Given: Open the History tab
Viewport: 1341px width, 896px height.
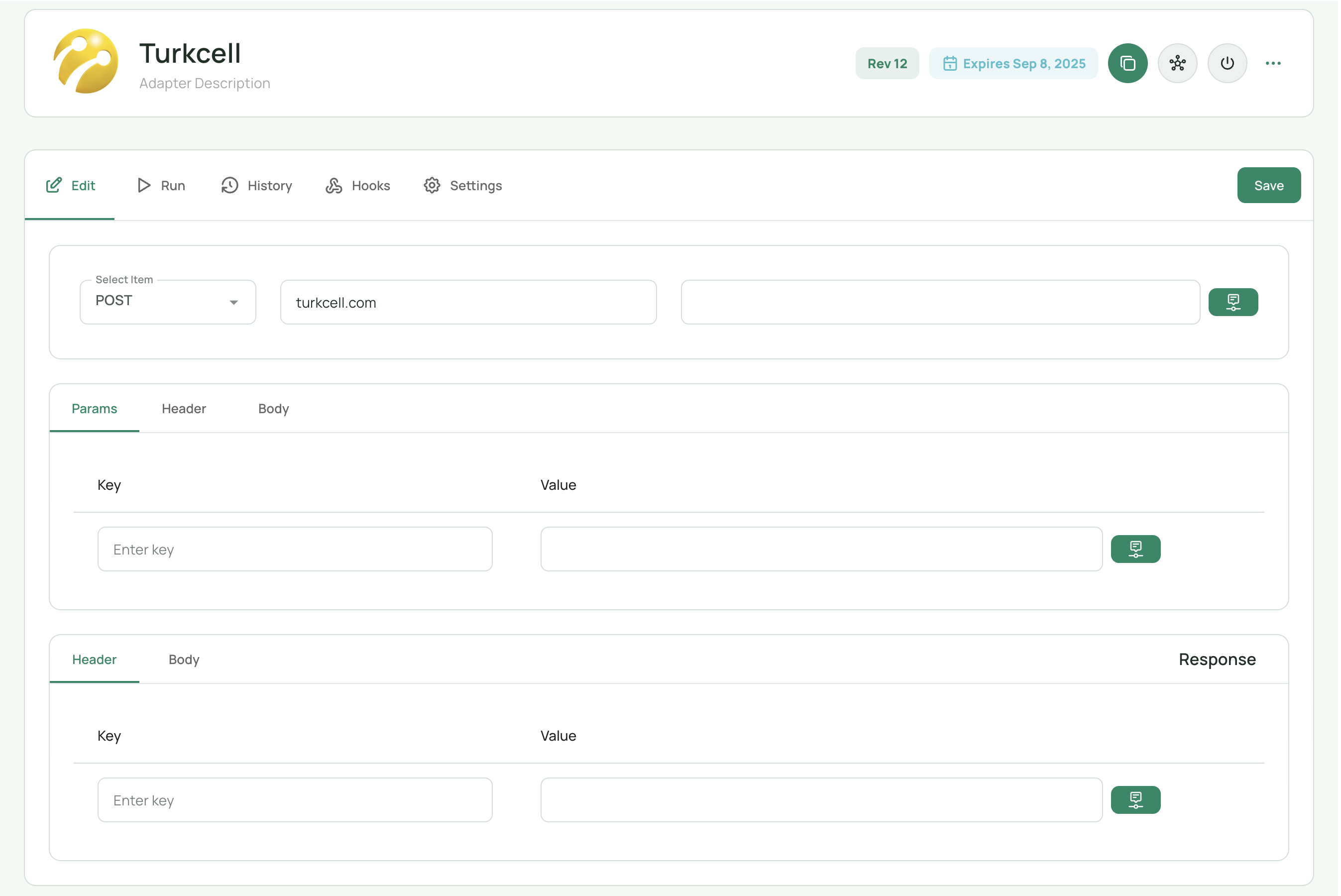Looking at the screenshot, I should click(257, 186).
